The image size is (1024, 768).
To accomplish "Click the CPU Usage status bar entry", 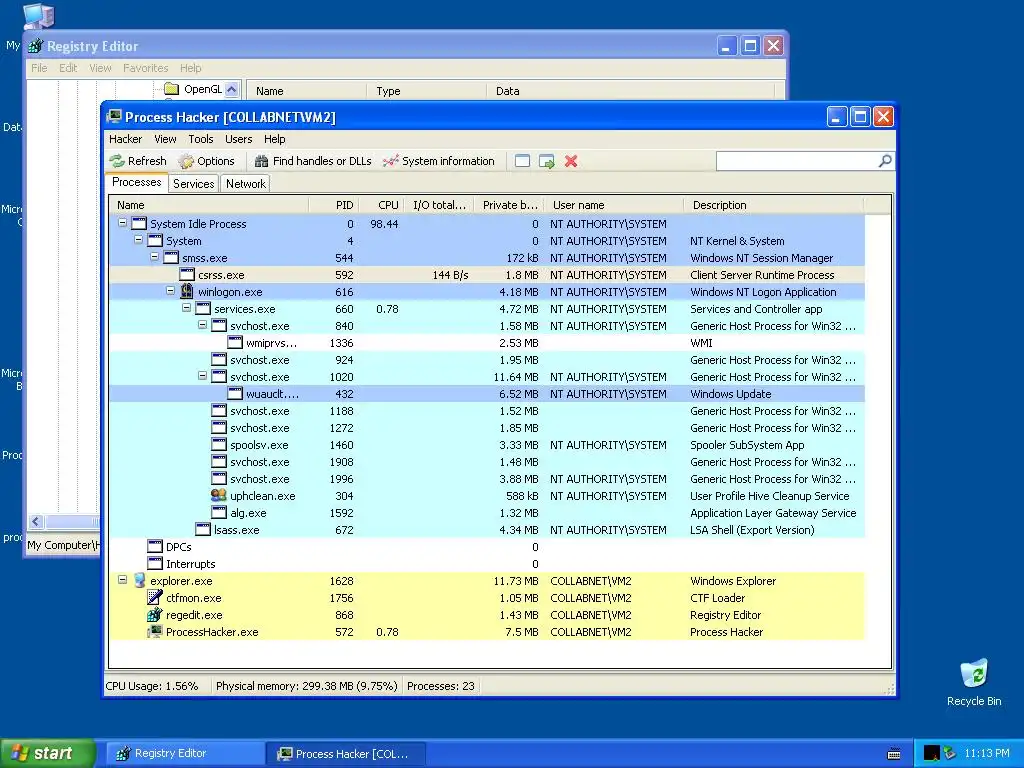I will click(x=152, y=686).
